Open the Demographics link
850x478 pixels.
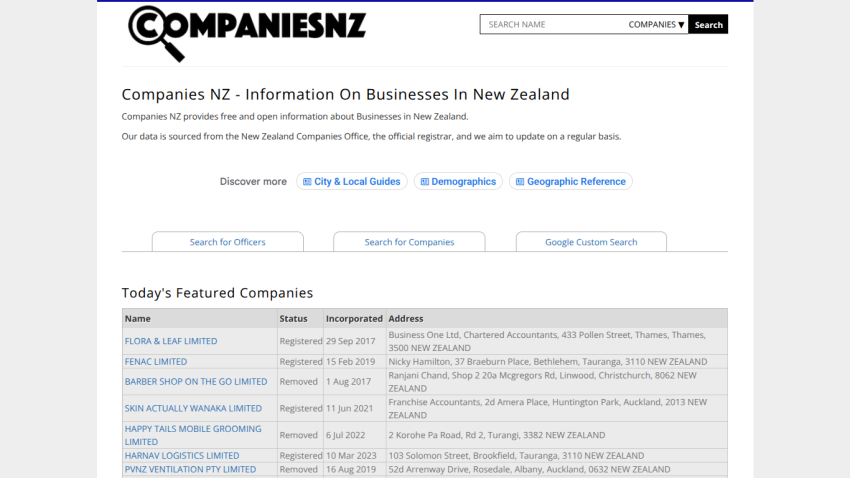(x=458, y=182)
